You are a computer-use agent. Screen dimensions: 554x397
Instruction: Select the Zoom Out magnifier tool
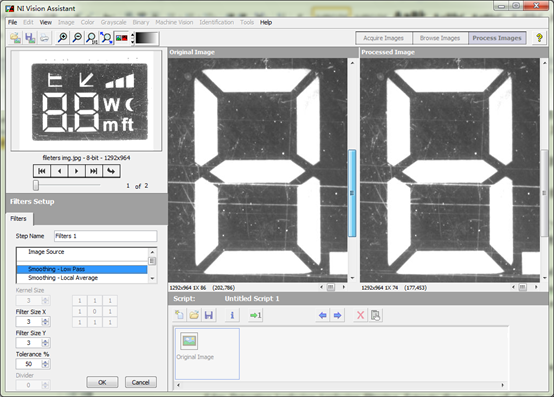[x=77, y=38]
